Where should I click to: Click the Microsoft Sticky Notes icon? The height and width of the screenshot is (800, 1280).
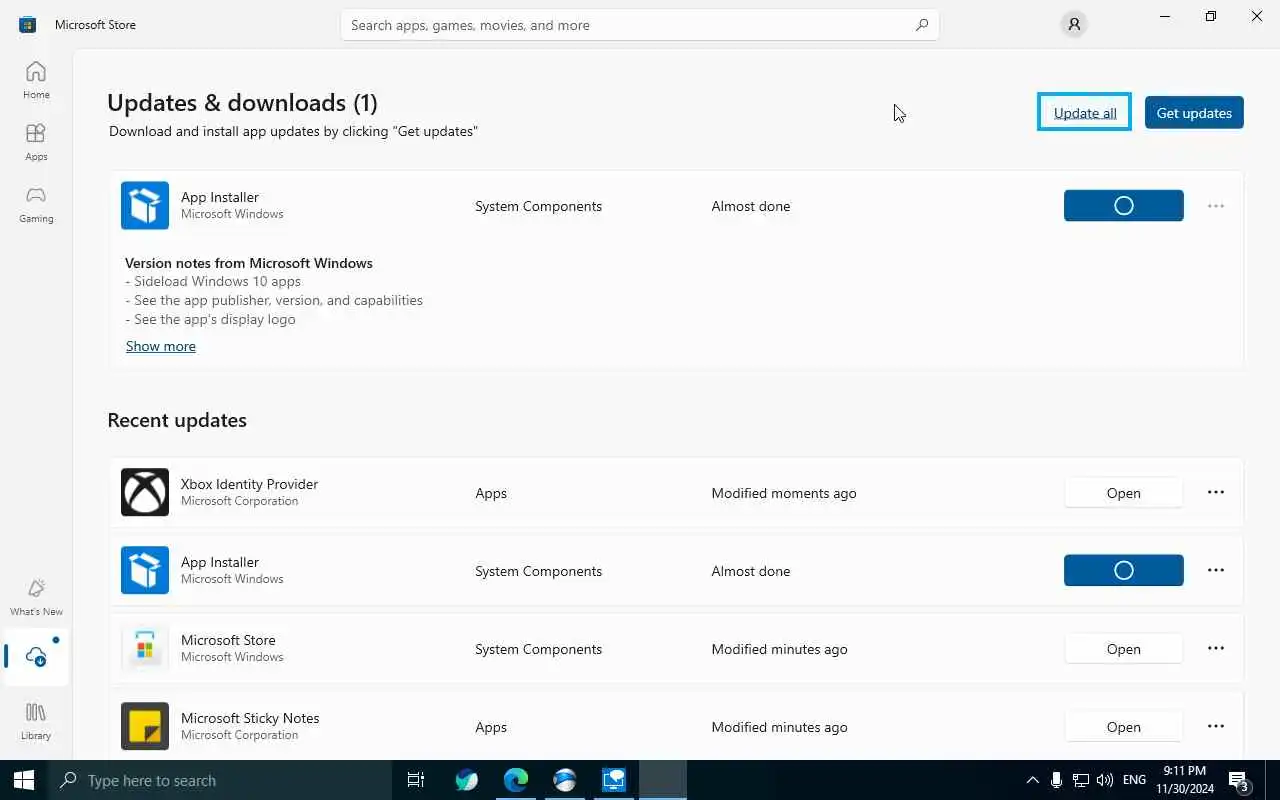[x=145, y=726]
